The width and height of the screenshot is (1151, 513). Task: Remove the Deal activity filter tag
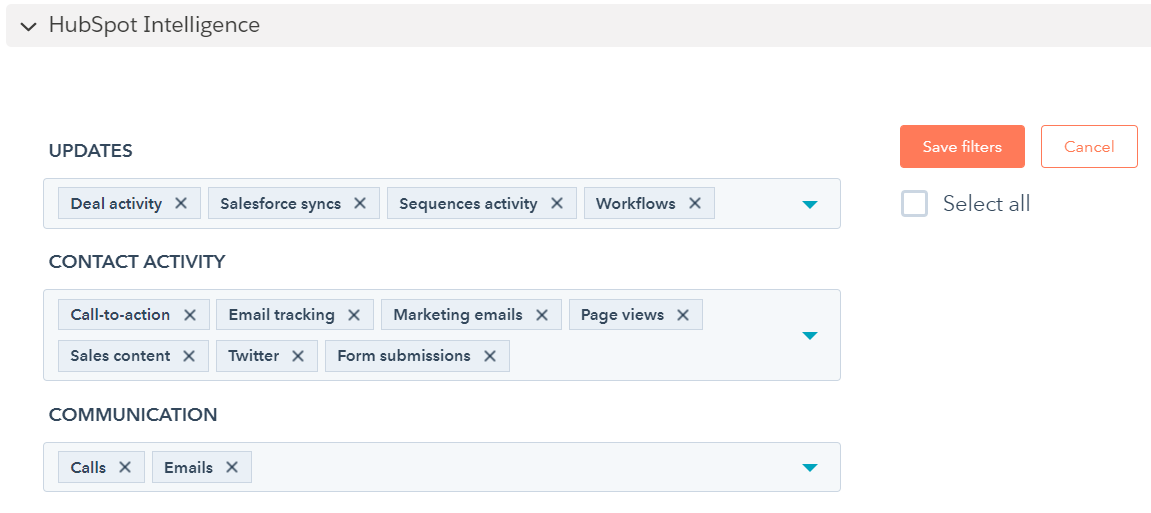[x=181, y=203]
